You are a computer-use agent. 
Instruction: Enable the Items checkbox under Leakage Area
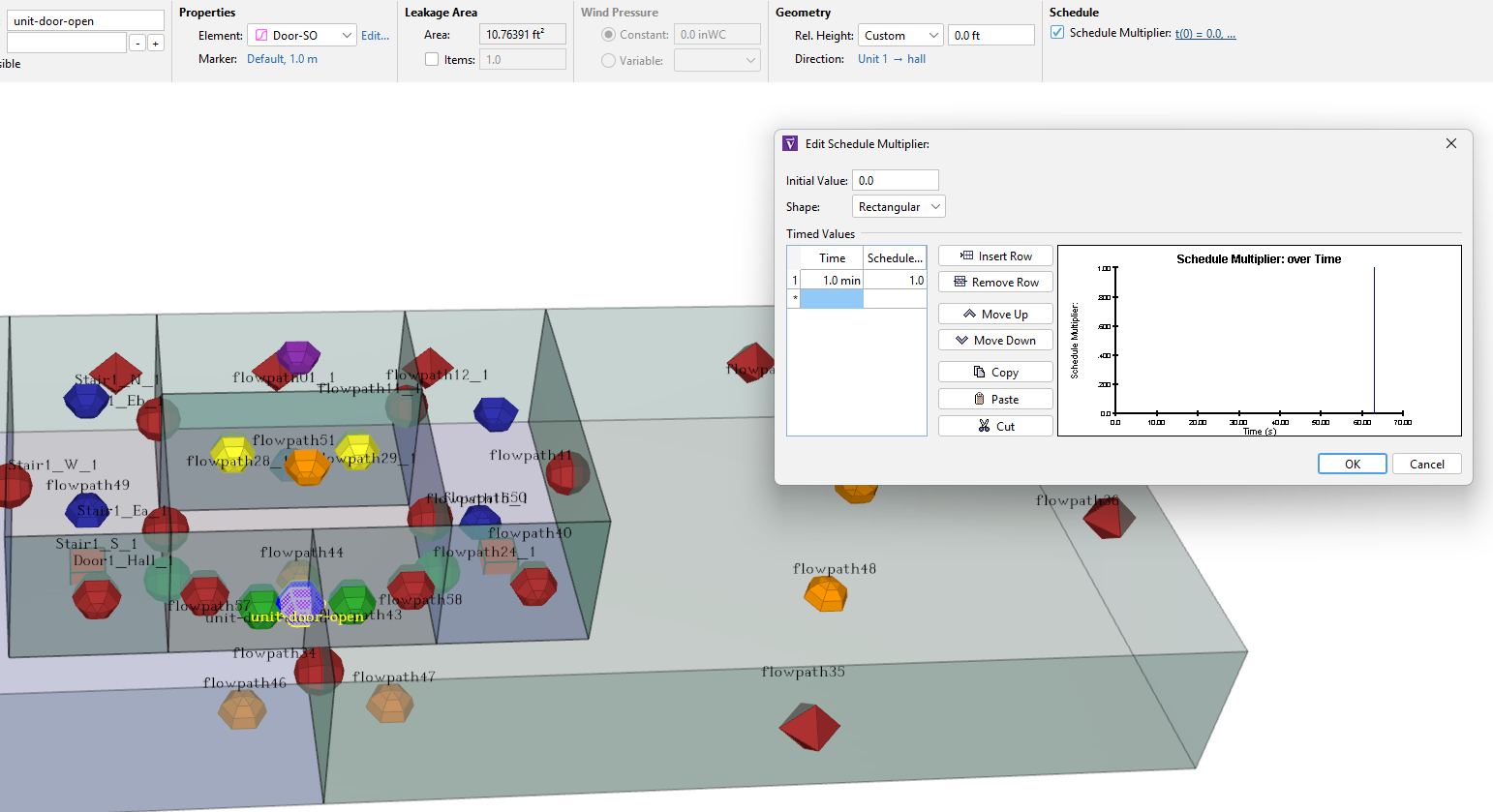tap(432, 60)
